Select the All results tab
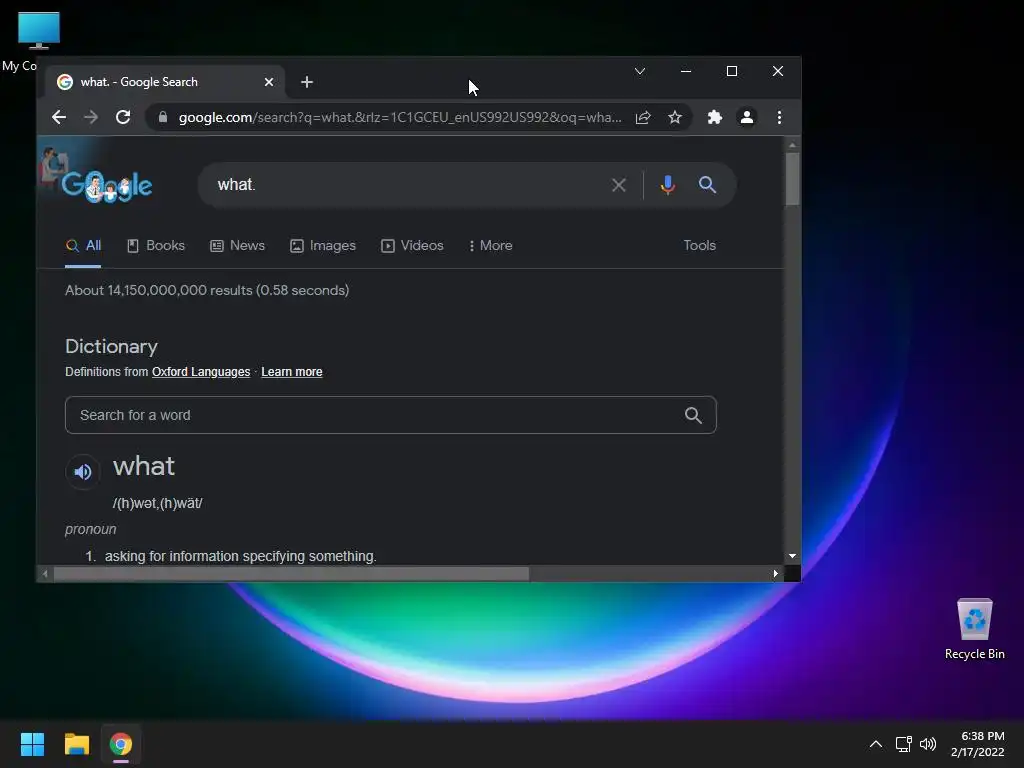 [83, 246]
